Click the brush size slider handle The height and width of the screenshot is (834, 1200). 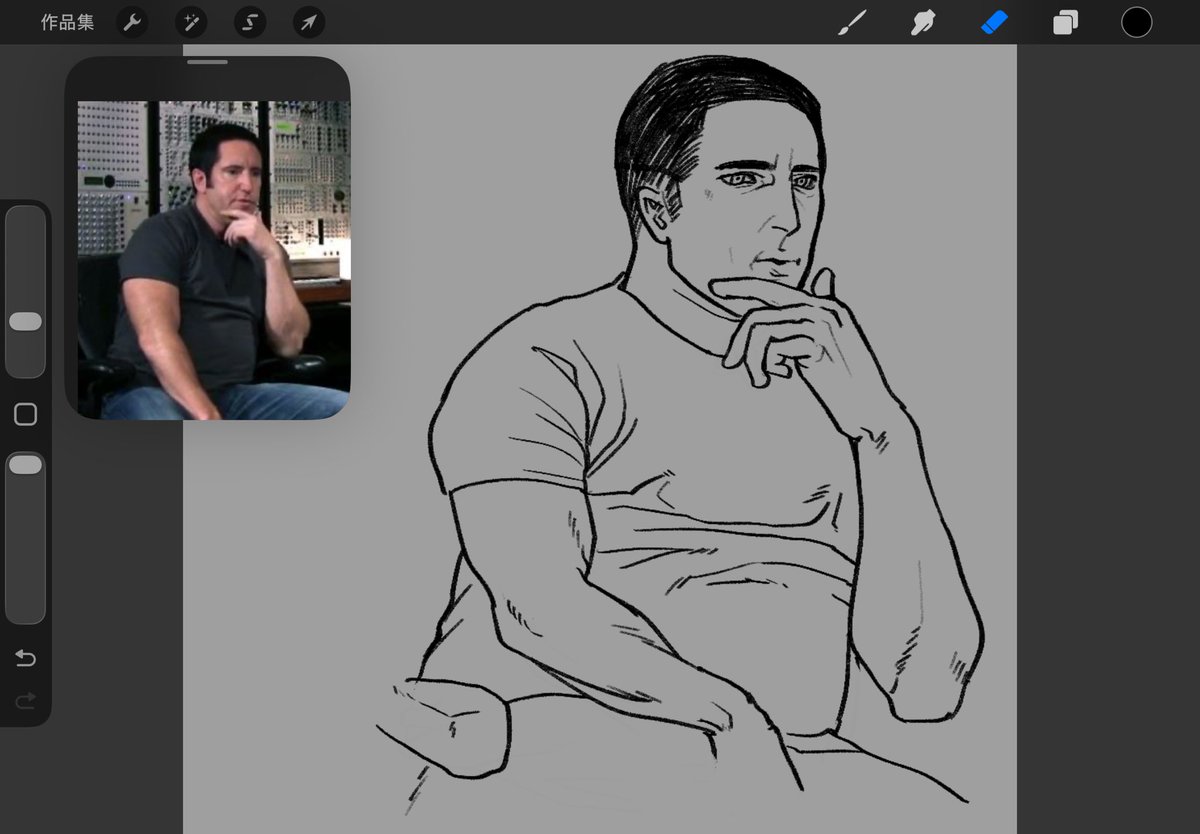point(25,321)
